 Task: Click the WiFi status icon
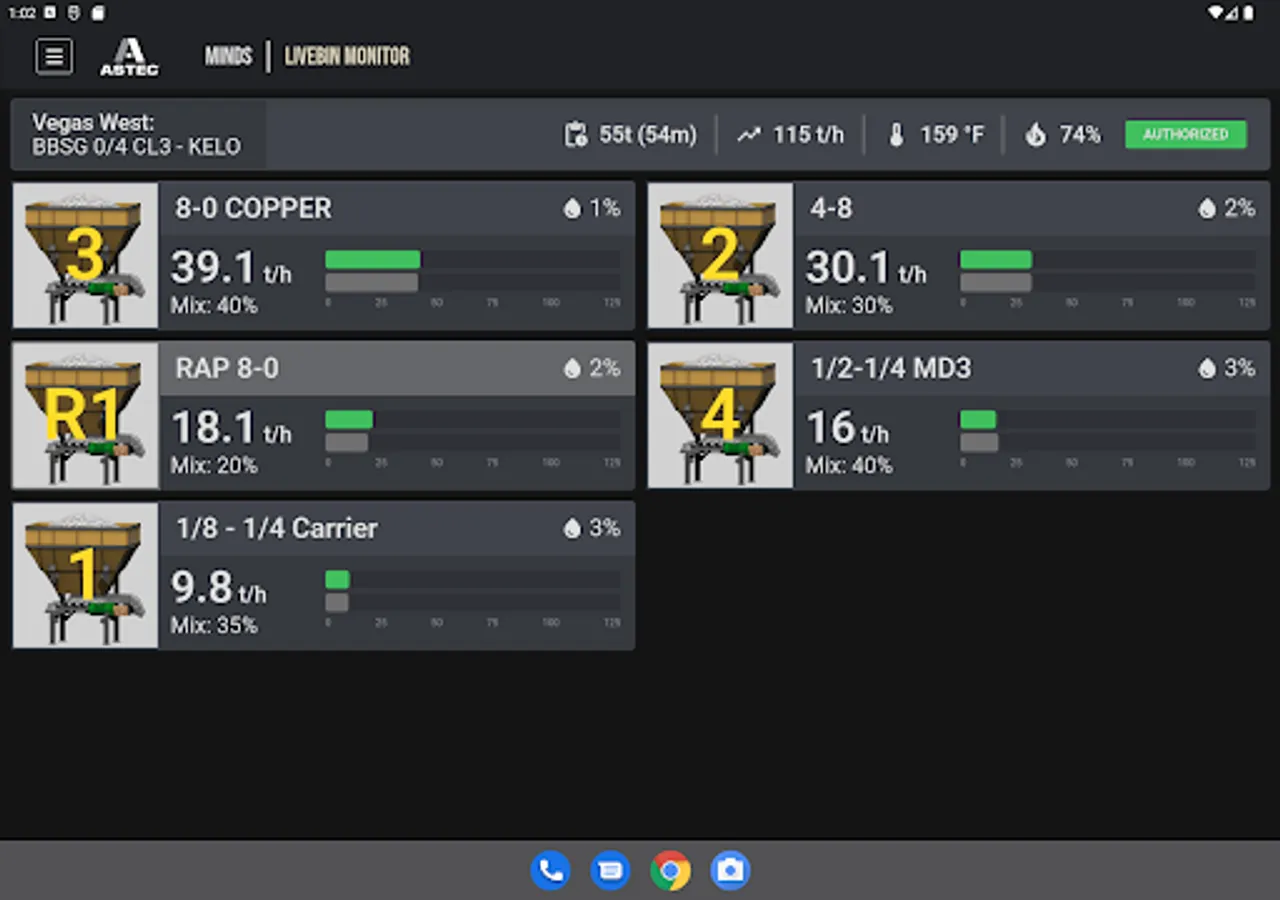coord(1217,13)
